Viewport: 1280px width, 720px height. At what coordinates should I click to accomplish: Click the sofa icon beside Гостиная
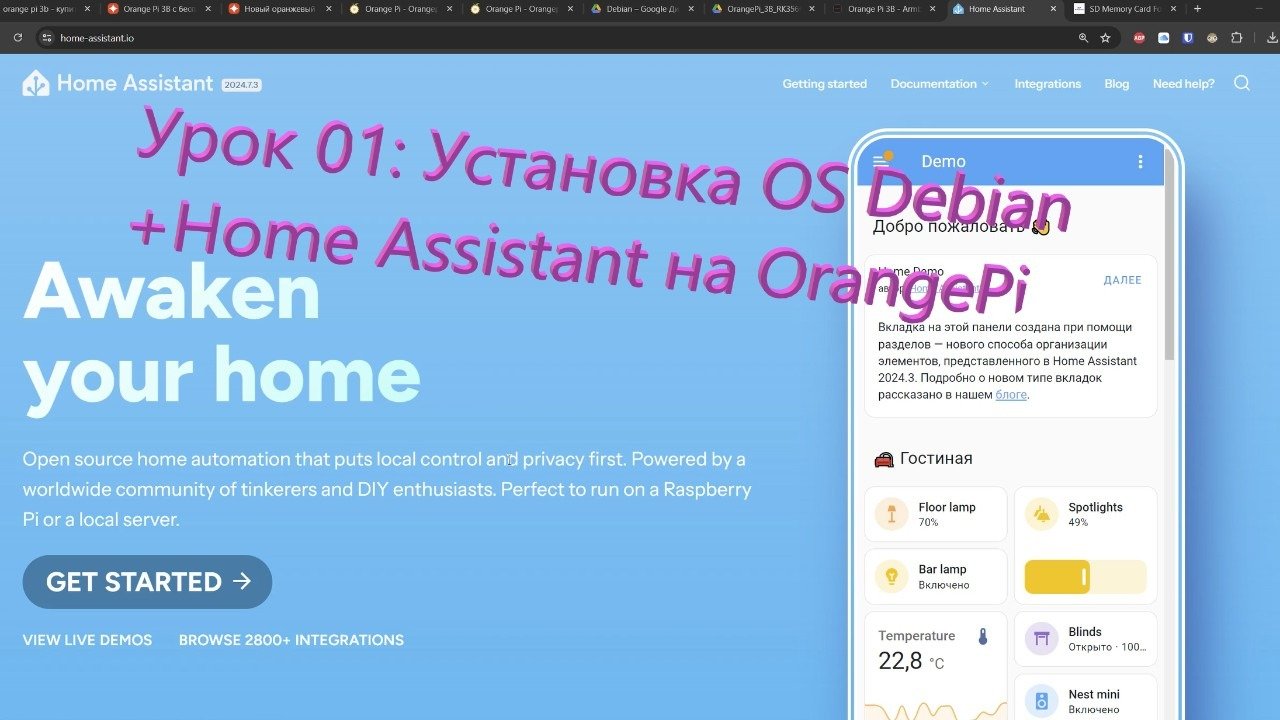pos(884,459)
